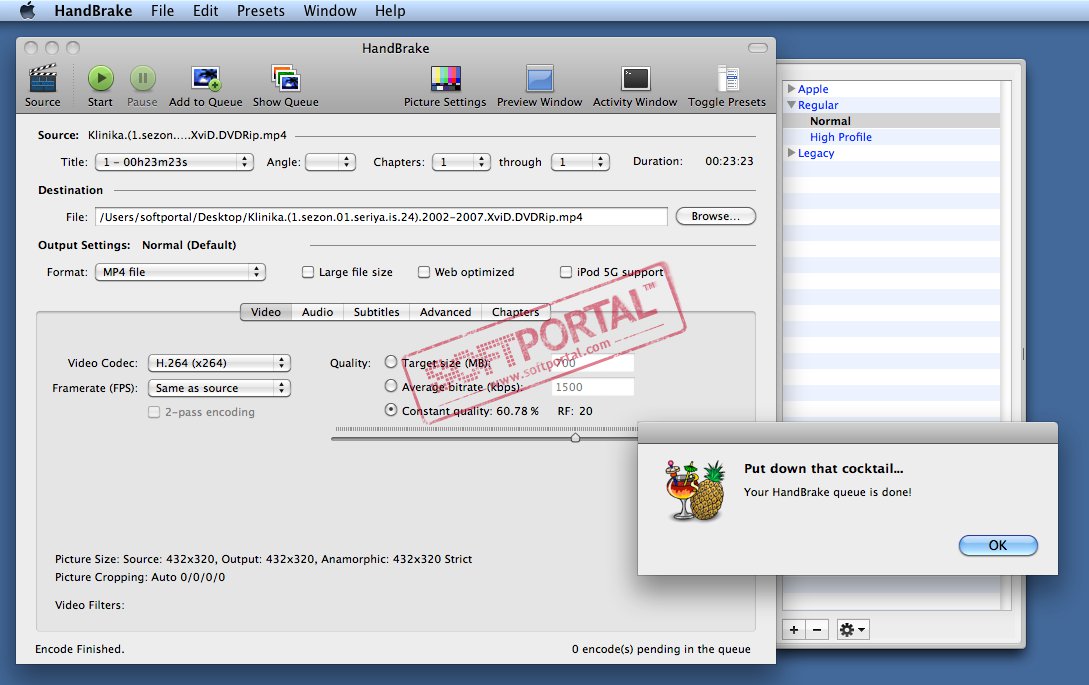Image resolution: width=1089 pixels, height=685 pixels.
Task: Click the Duration value 00:23:23
Action: coord(729,161)
